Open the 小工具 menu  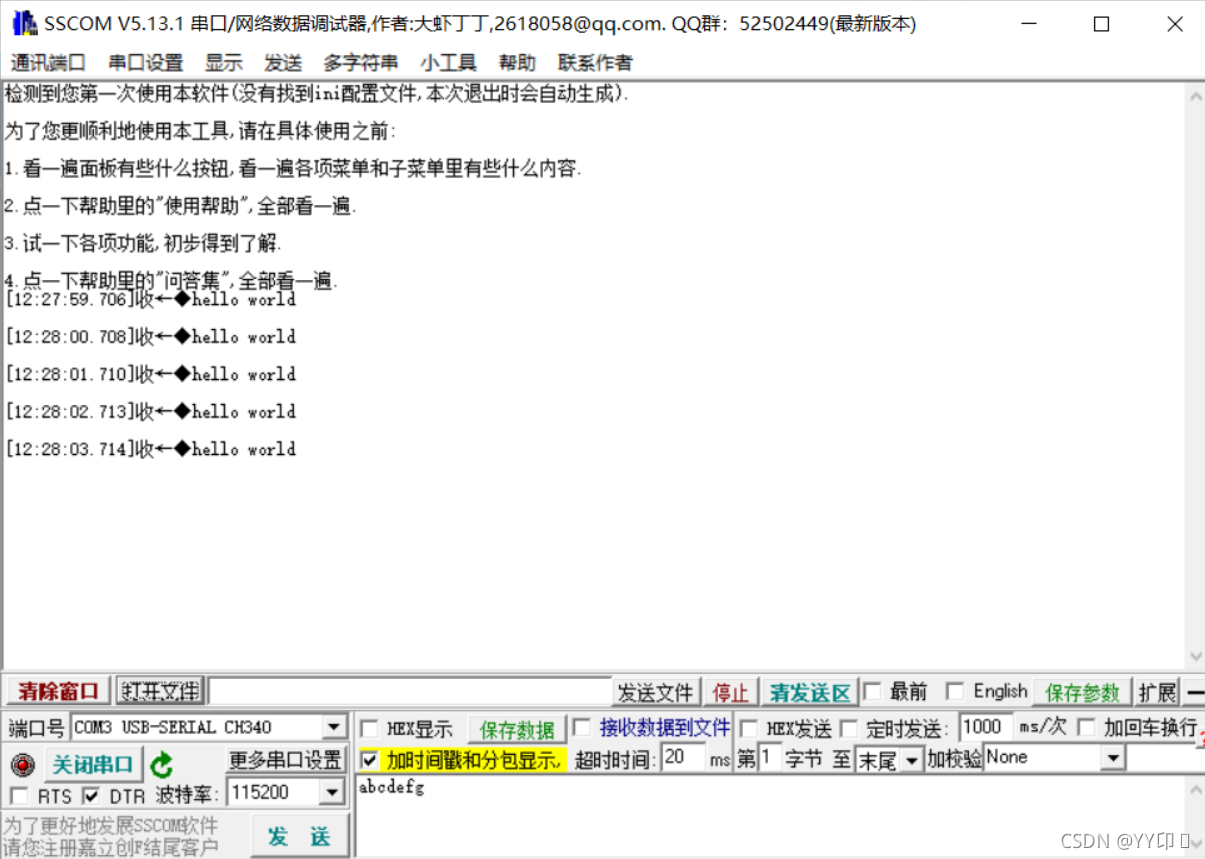tap(448, 63)
